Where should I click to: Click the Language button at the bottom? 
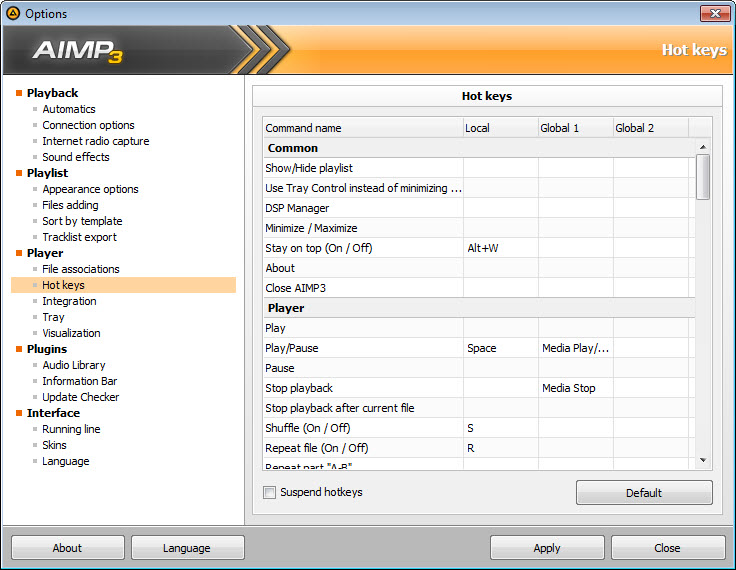pos(187,548)
